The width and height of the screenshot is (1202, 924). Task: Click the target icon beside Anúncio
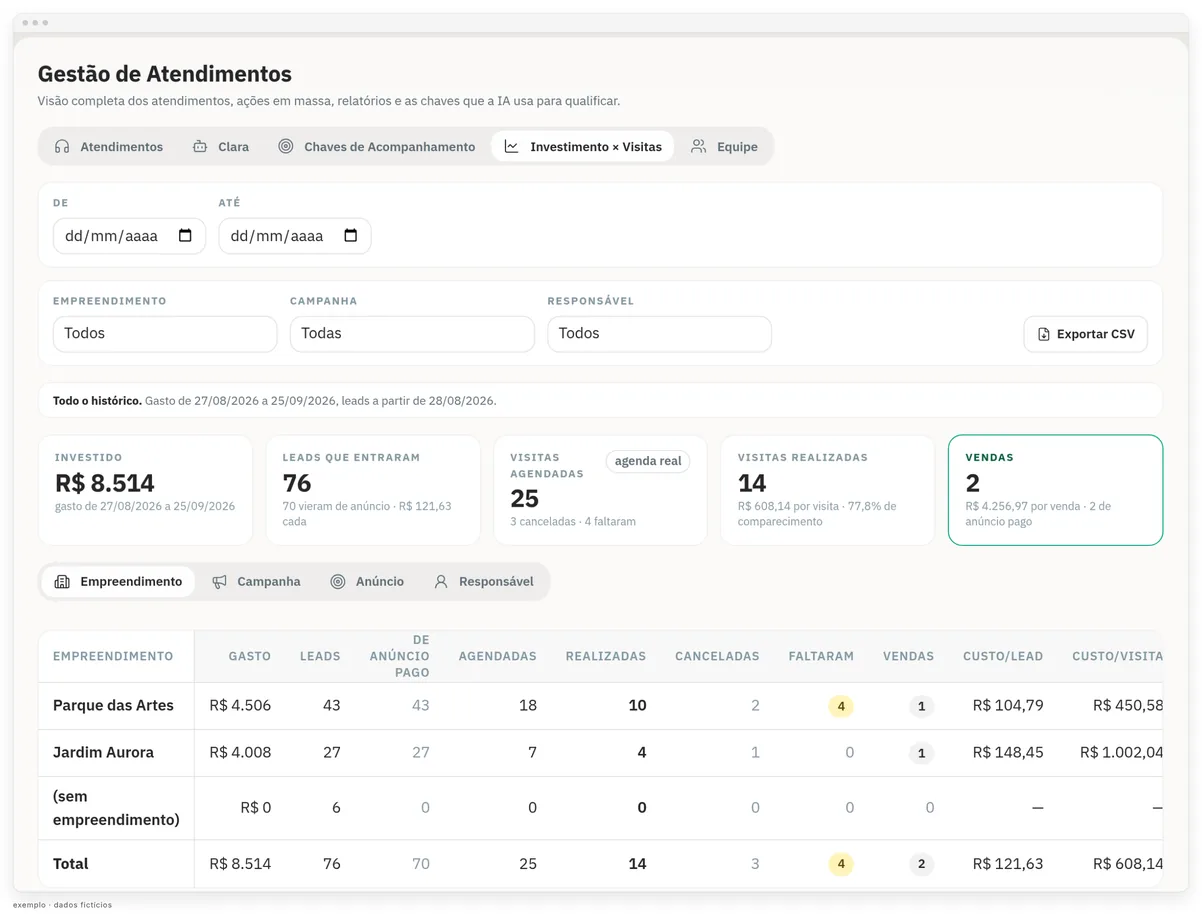(338, 582)
